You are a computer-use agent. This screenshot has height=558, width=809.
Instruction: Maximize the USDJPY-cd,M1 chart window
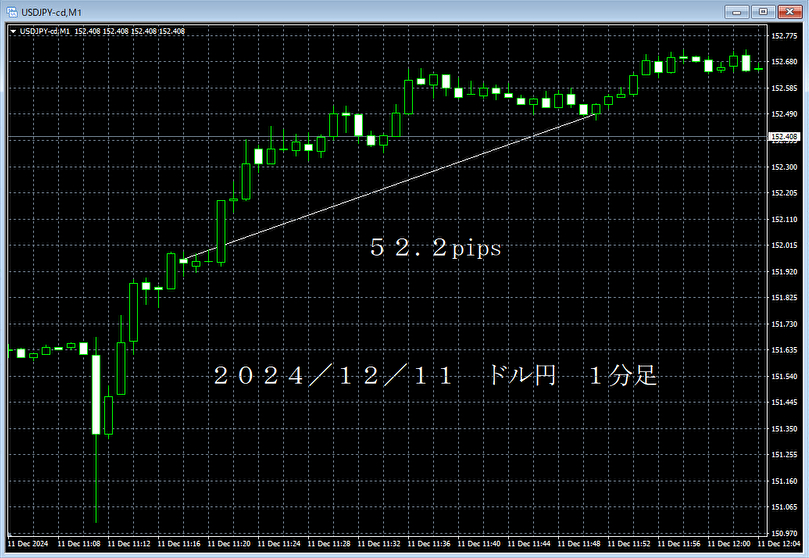tap(763, 12)
